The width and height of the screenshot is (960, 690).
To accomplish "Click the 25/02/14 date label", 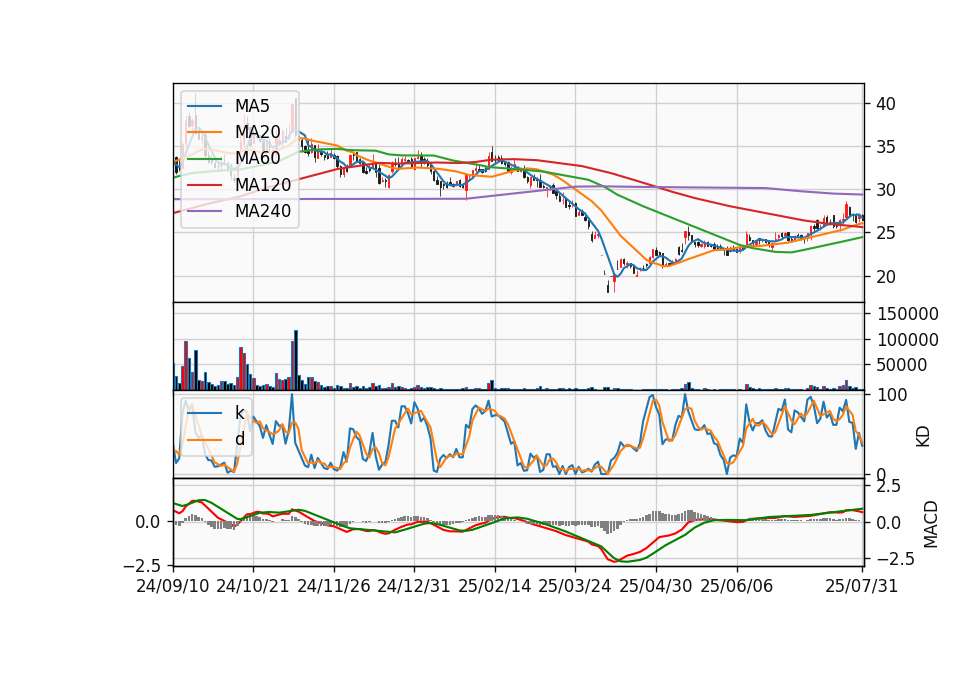I will click(495, 586).
